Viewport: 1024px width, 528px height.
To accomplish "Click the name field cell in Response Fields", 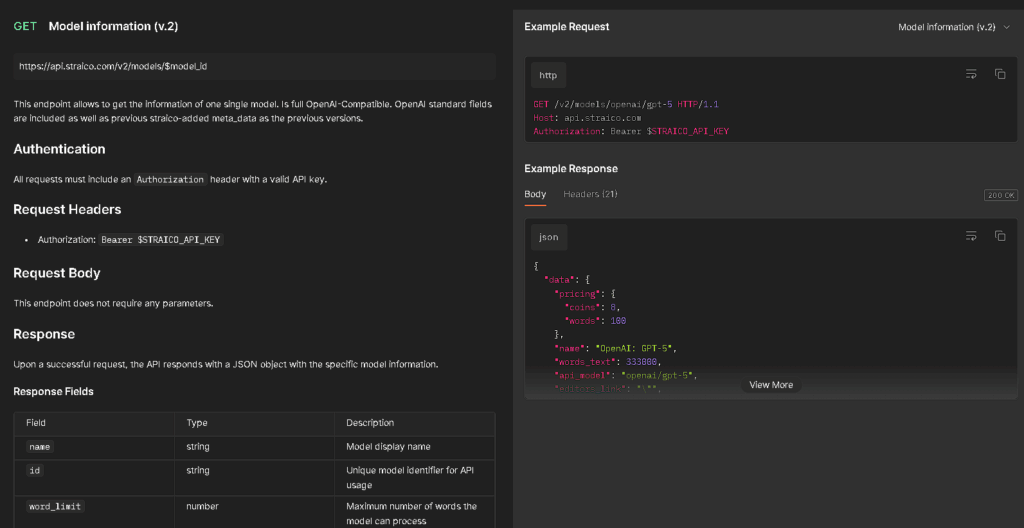I will 40,447.
